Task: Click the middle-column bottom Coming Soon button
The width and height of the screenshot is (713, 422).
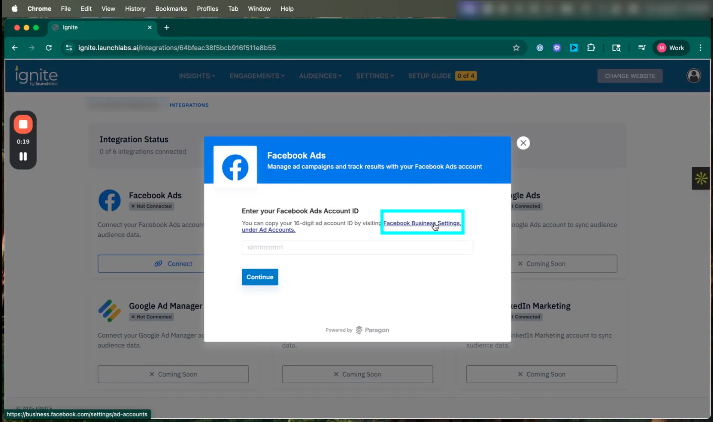Action: point(357,374)
